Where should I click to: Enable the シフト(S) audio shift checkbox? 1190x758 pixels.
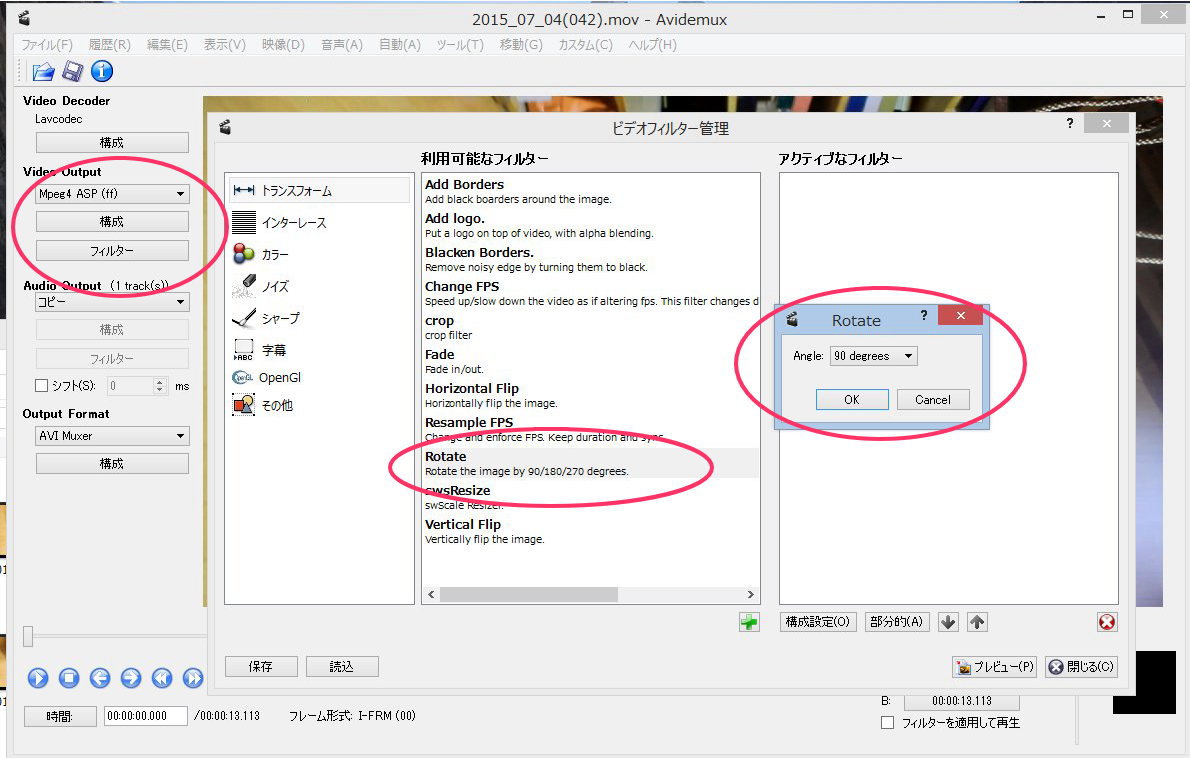pos(42,386)
